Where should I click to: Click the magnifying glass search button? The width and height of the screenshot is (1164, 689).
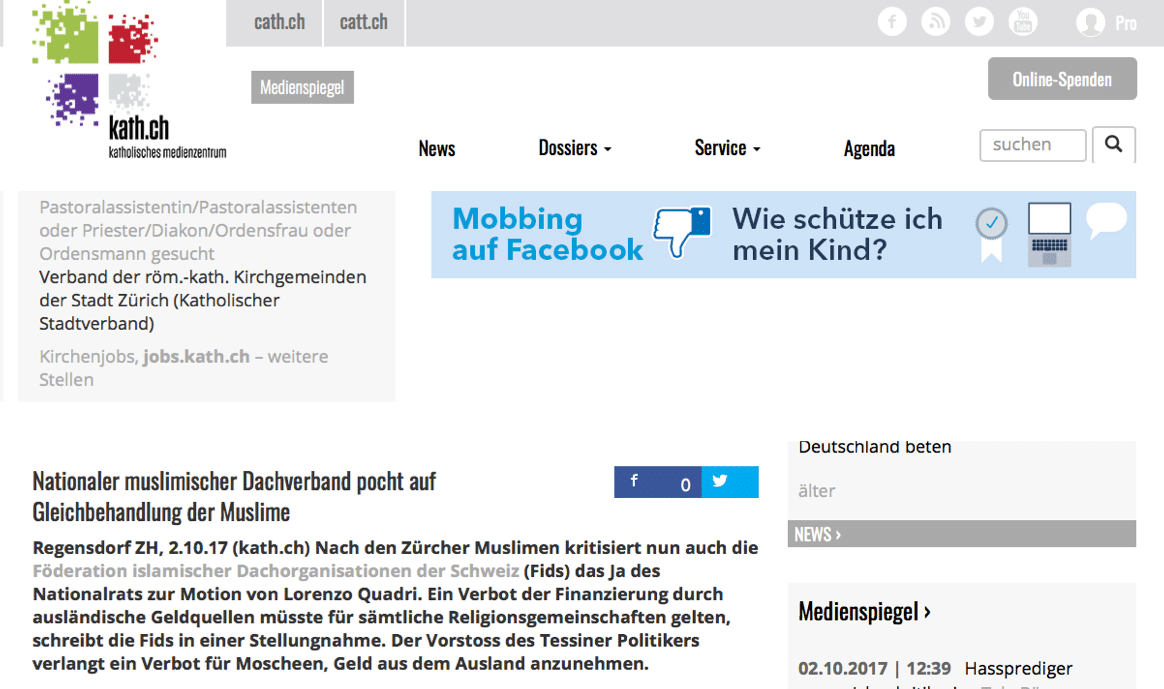(1114, 145)
